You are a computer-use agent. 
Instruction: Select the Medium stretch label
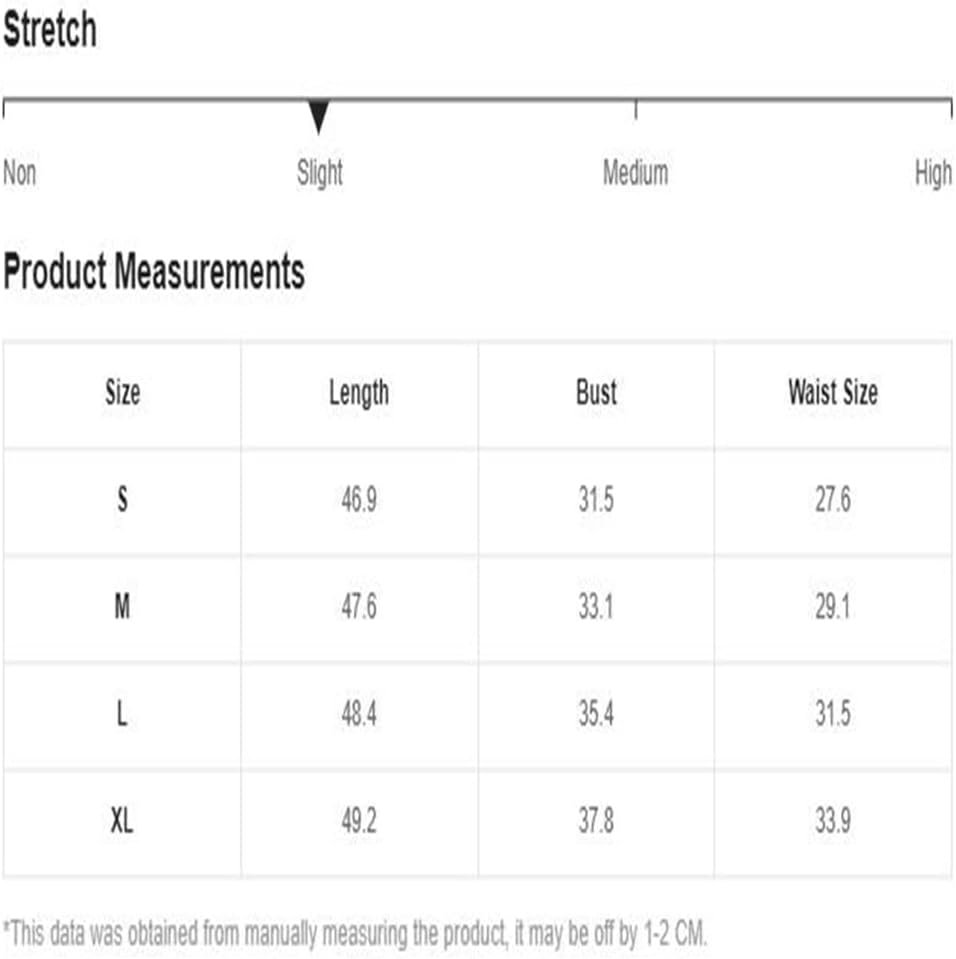click(x=635, y=172)
